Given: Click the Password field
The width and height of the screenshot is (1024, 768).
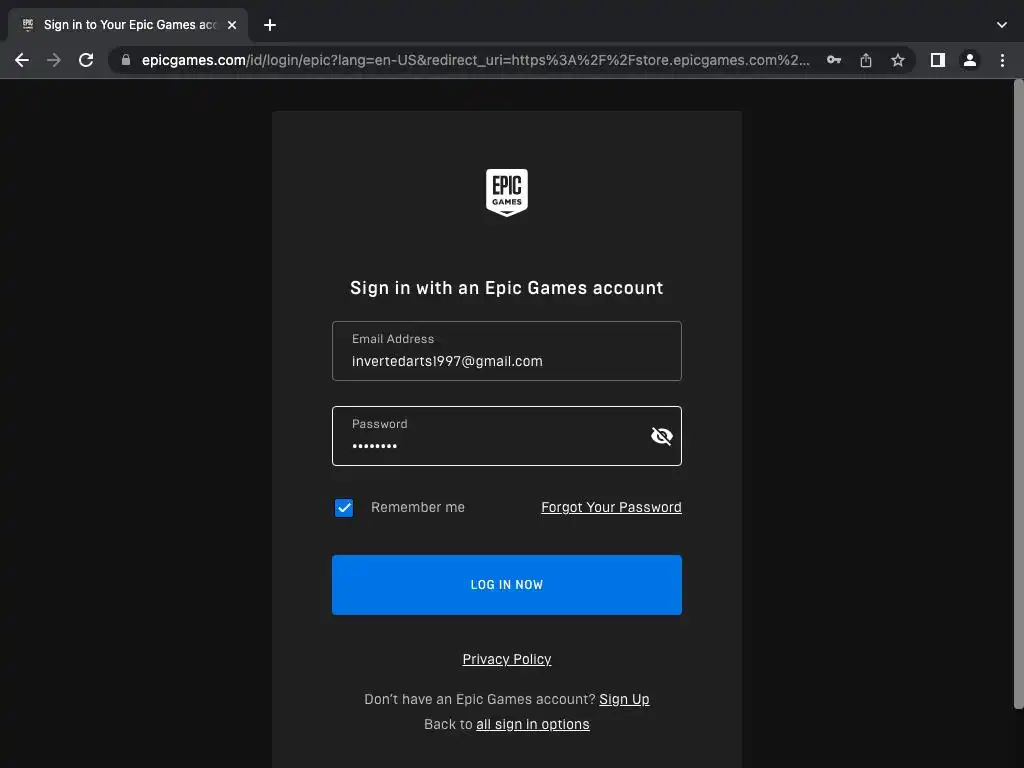Looking at the screenshot, I should [x=507, y=436].
